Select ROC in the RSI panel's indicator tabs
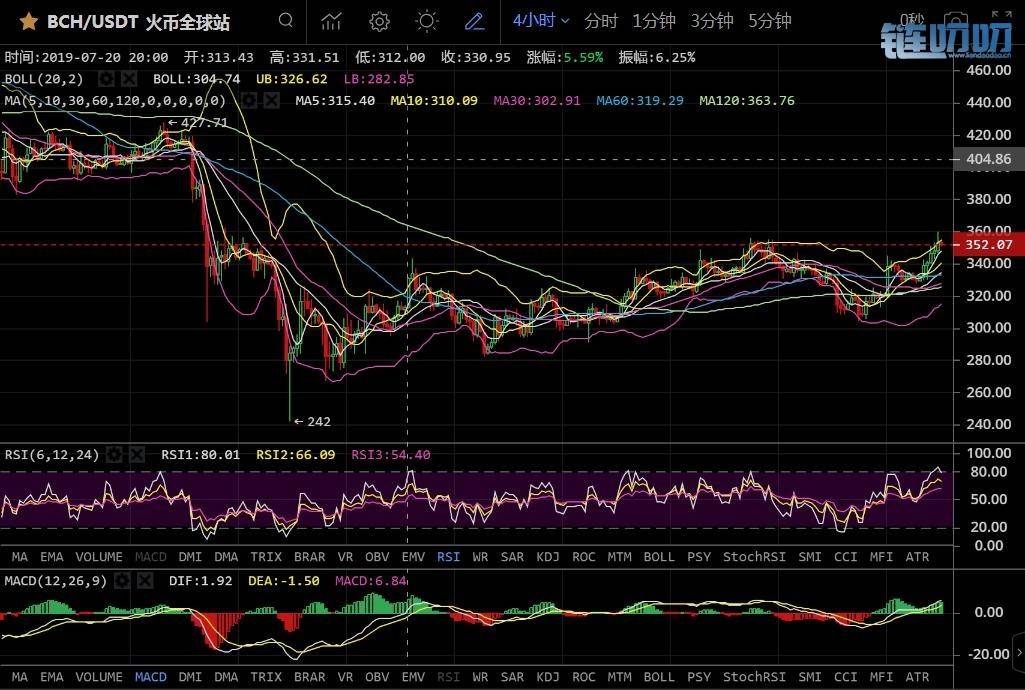Image resolution: width=1025 pixels, height=690 pixels. point(584,557)
